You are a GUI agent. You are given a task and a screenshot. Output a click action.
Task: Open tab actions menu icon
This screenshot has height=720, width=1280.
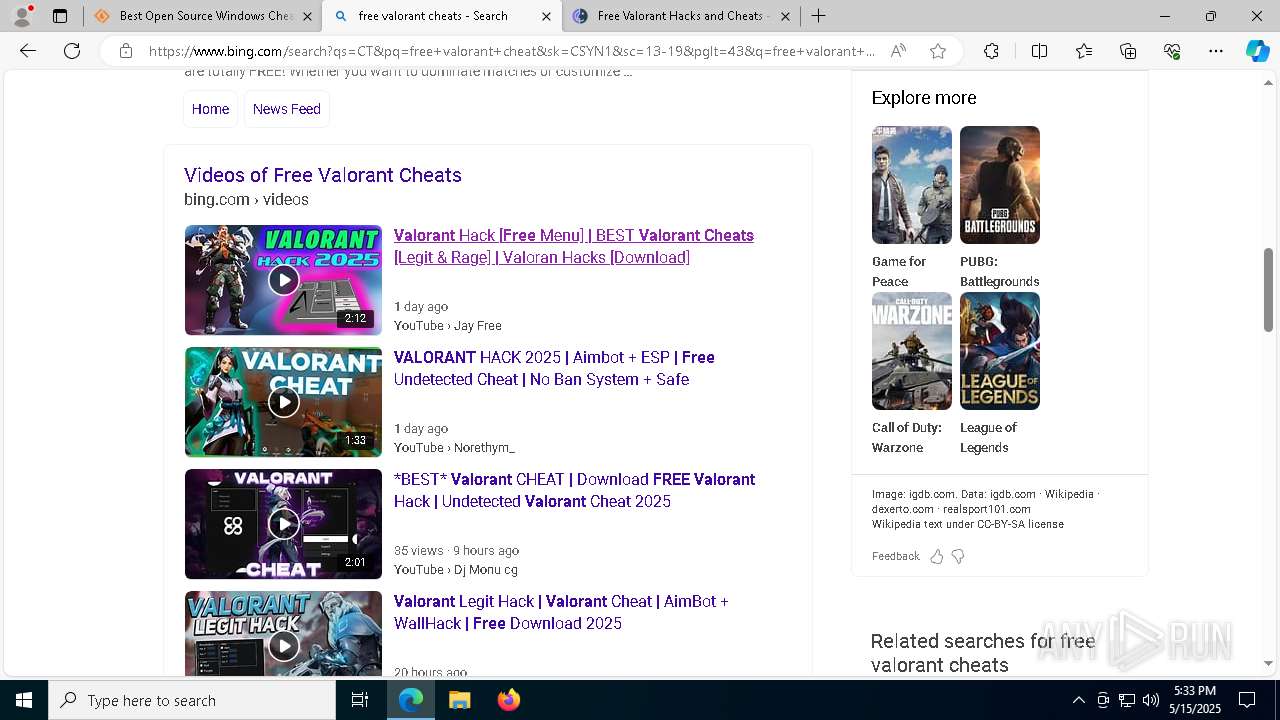(x=60, y=16)
